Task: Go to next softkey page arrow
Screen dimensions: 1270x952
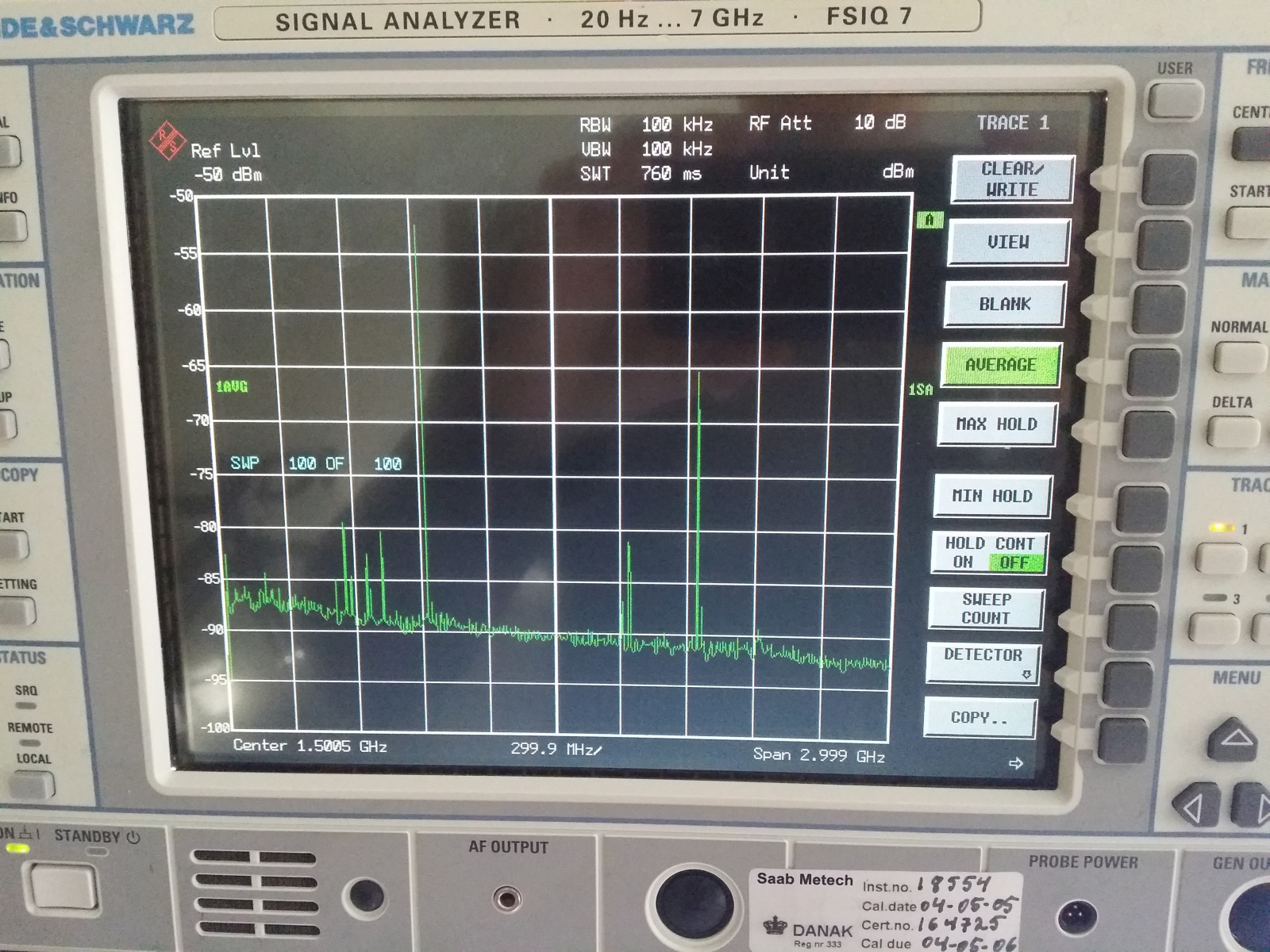Action: [x=1015, y=763]
